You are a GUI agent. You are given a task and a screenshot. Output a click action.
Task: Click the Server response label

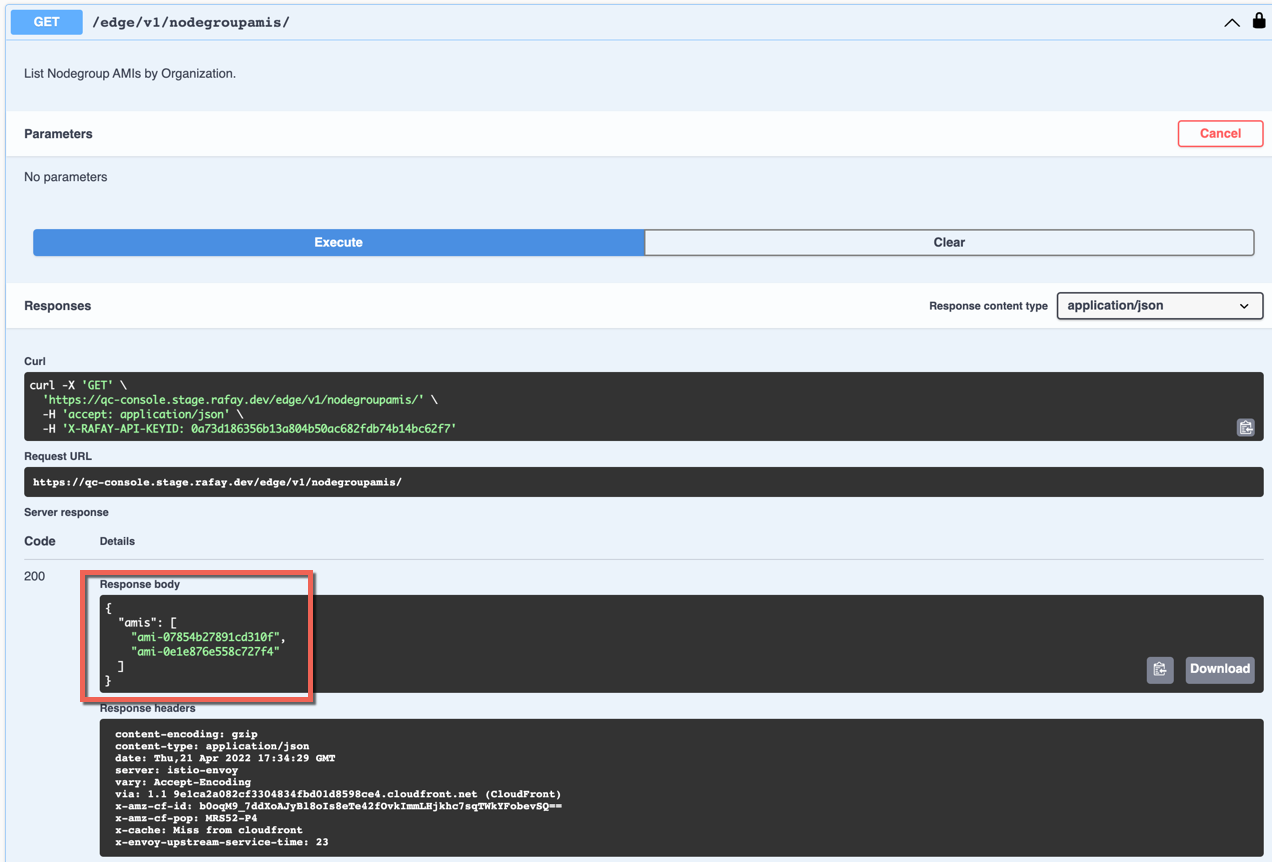(x=66, y=512)
